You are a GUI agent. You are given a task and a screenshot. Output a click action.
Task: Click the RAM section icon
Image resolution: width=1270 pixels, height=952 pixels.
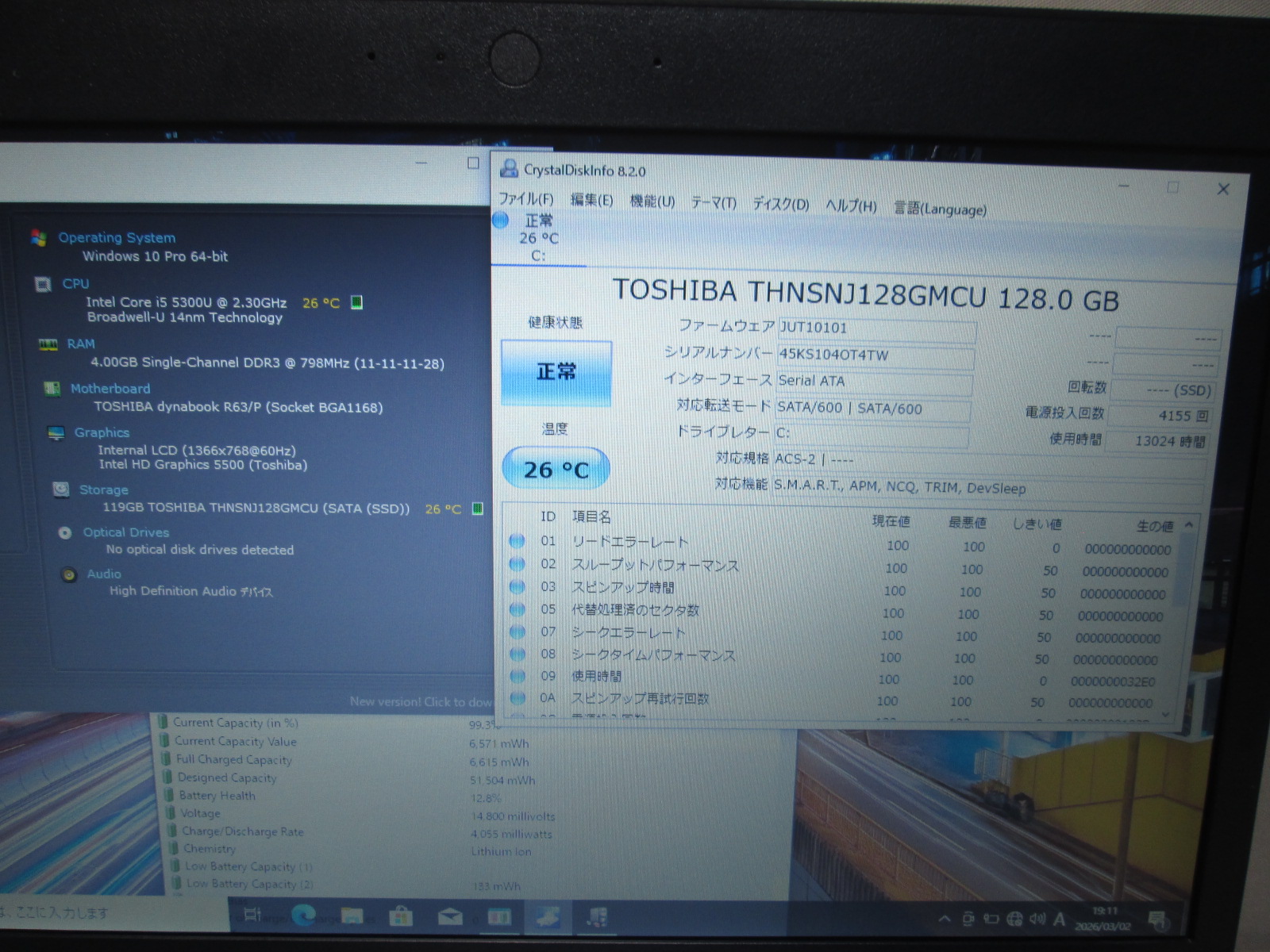point(48,344)
